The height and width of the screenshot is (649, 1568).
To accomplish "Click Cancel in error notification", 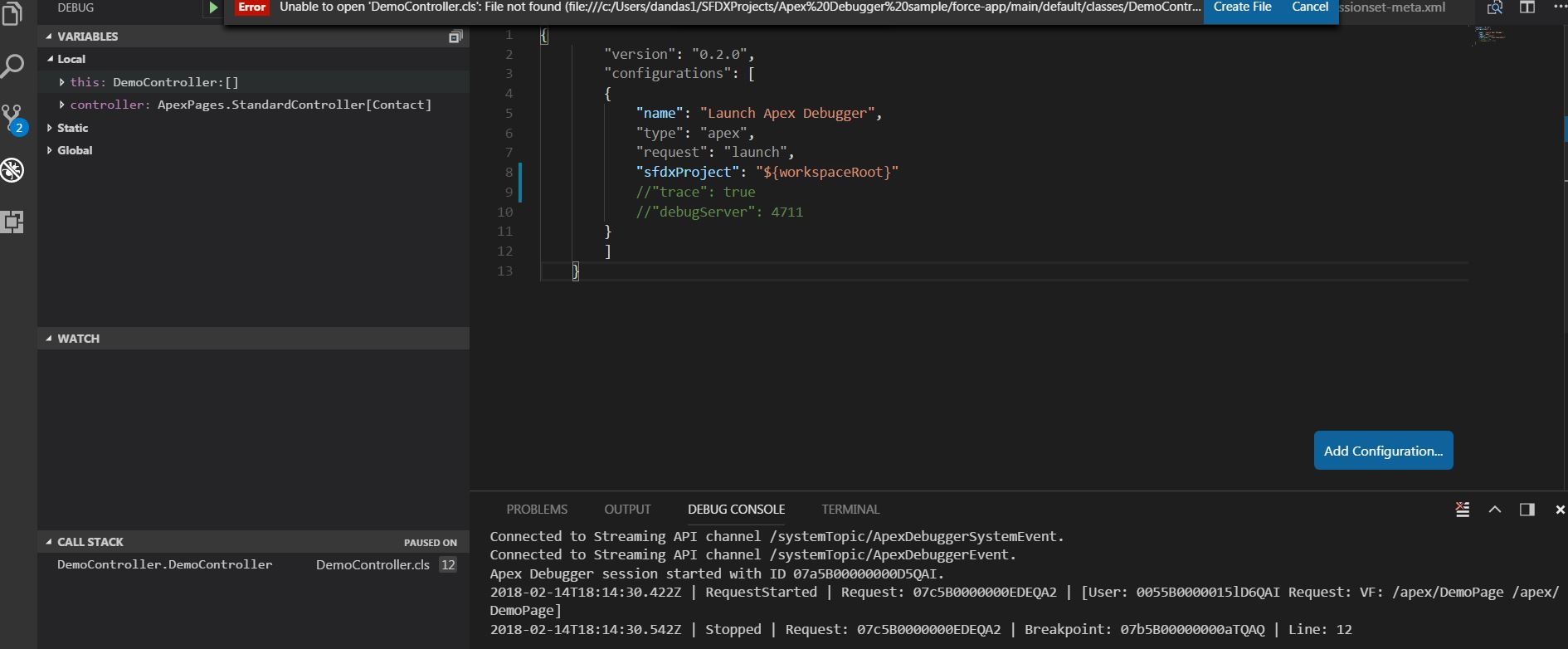I will tap(1310, 8).
